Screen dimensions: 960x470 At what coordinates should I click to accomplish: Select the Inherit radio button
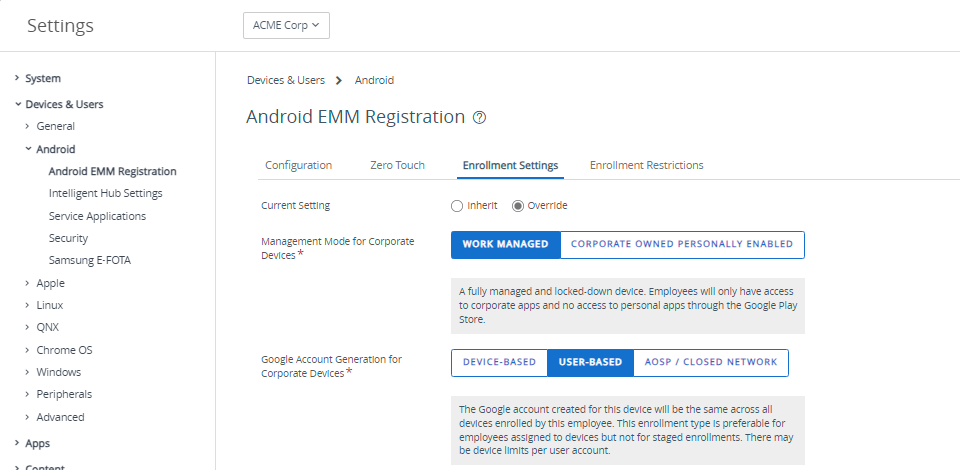(457, 206)
